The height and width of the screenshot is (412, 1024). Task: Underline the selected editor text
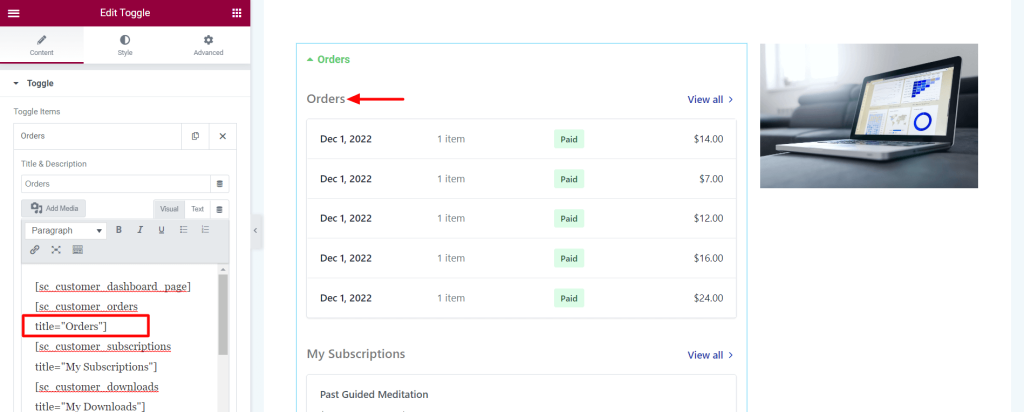161,230
